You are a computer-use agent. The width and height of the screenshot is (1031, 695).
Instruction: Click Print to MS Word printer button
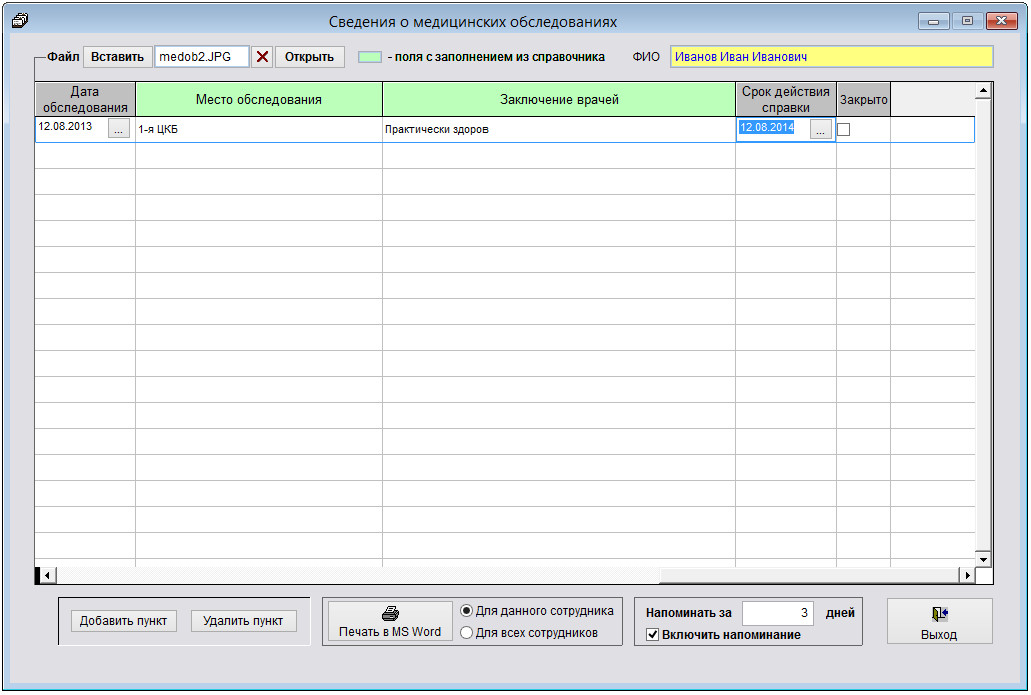click(x=390, y=621)
